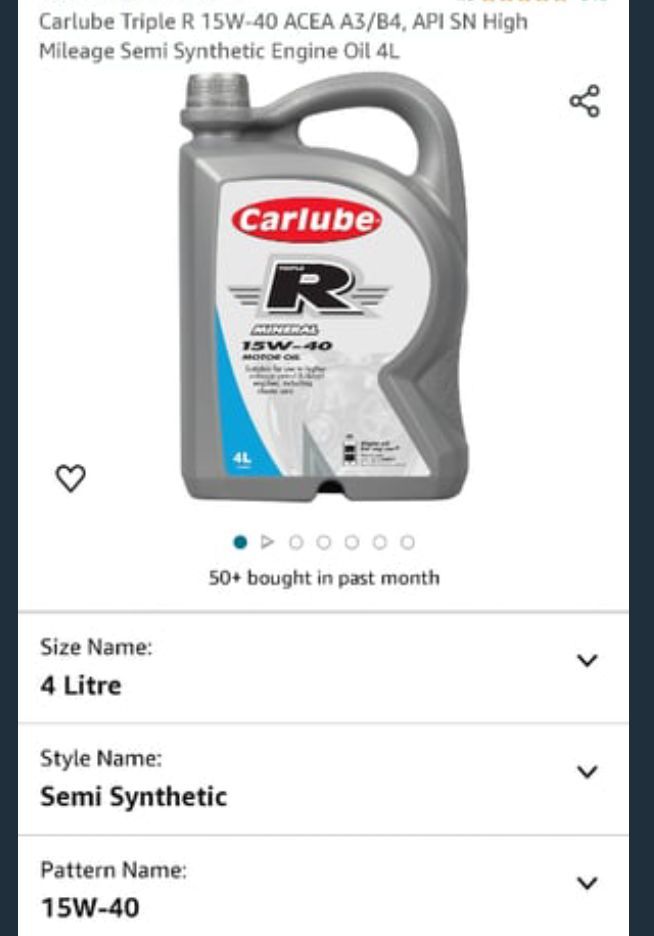Play the product video triangle indicator
This screenshot has height=936, width=654.
(x=268, y=542)
